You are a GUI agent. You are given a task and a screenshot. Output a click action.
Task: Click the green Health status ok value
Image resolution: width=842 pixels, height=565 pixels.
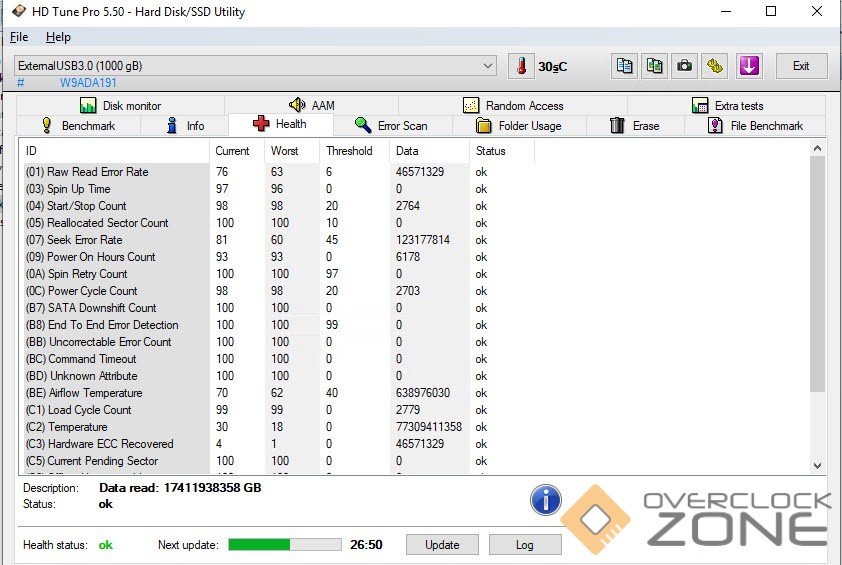pyautogui.click(x=105, y=545)
